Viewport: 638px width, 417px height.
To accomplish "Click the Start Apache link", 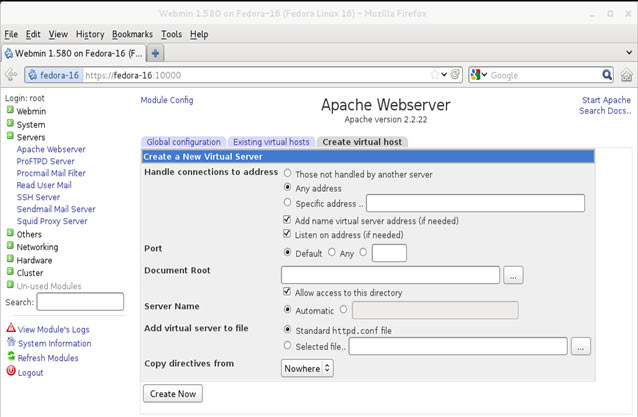I will pyautogui.click(x=606, y=100).
